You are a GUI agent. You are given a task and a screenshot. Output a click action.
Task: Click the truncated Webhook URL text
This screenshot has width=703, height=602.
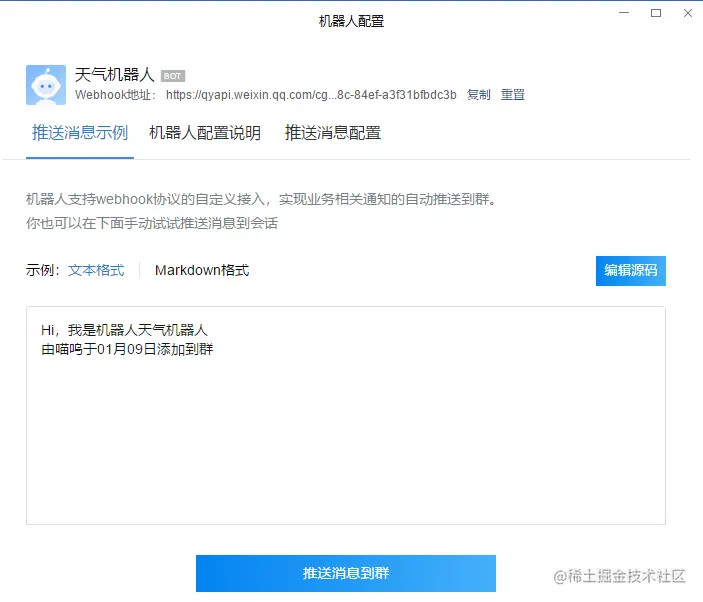[x=311, y=95]
